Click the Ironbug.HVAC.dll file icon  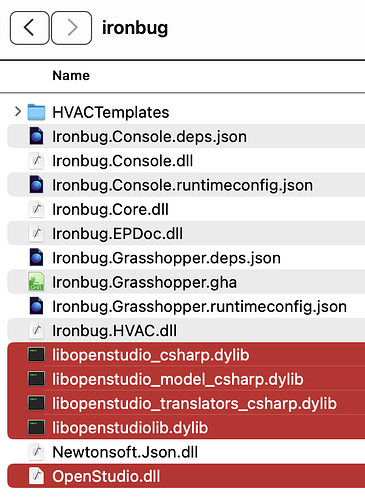pyautogui.click(x=36, y=330)
